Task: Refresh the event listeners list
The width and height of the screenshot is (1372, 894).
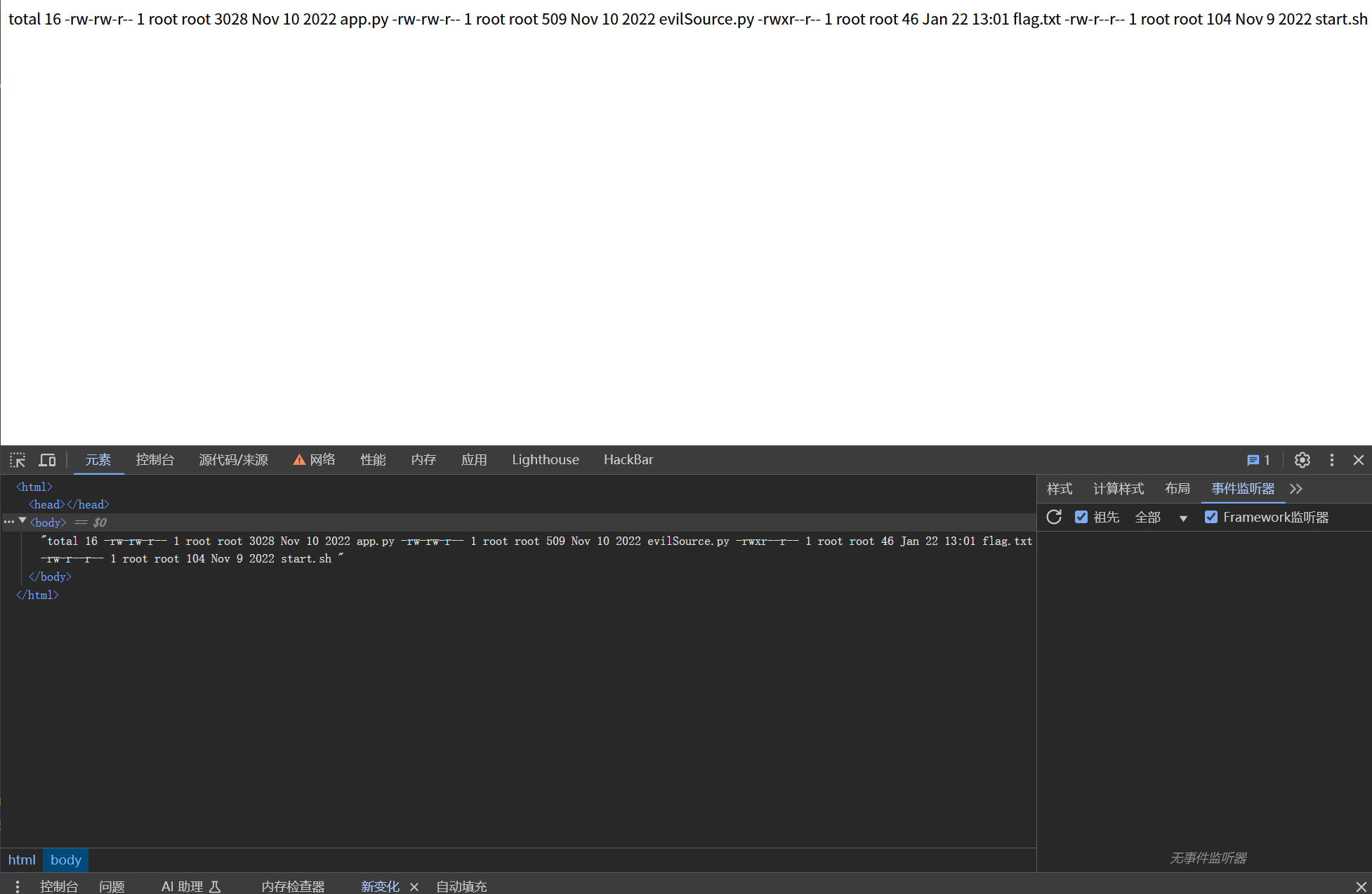Action: (x=1054, y=518)
